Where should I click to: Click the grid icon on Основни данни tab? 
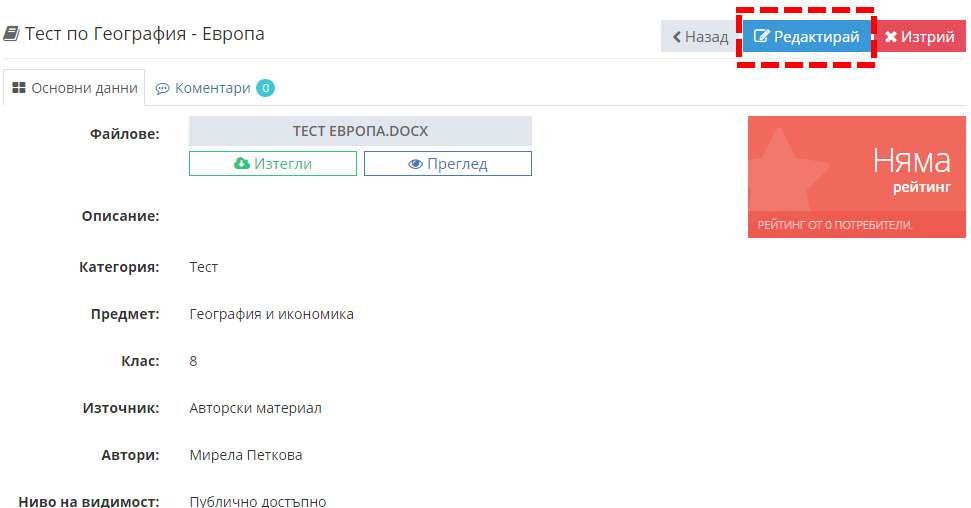tap(19, 88)
